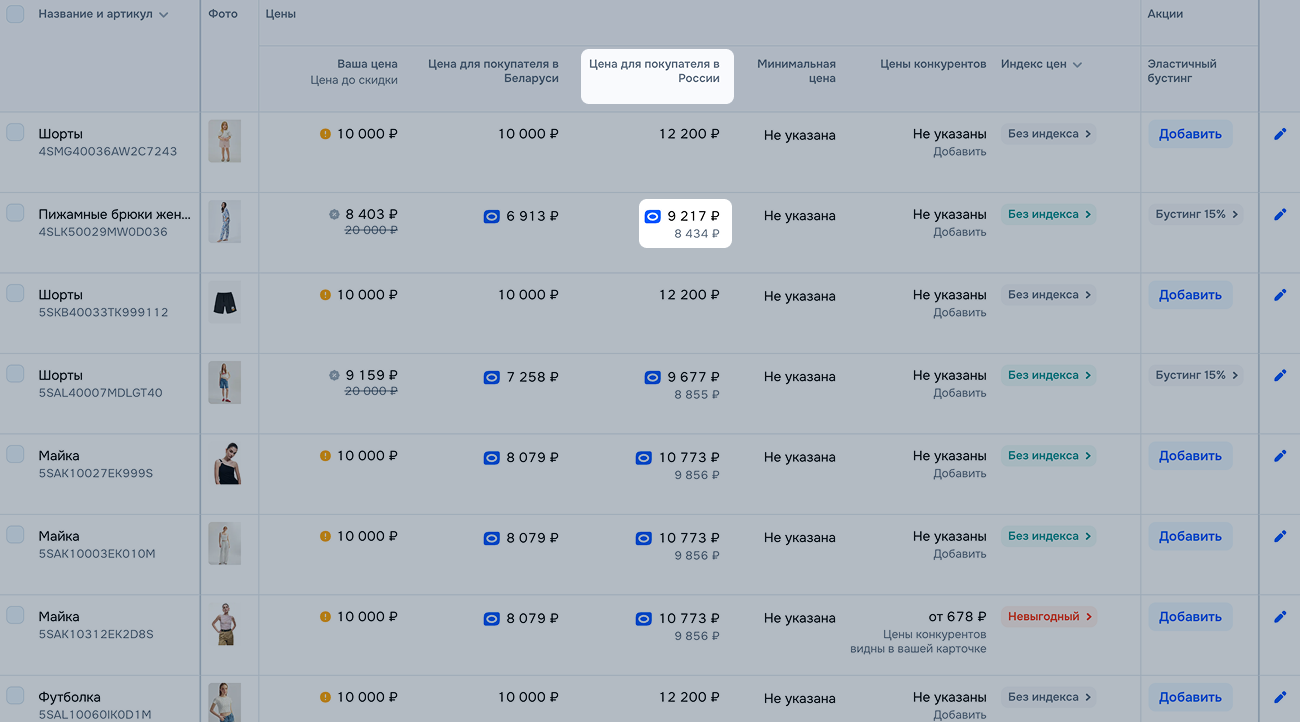Click Добавить button for Майка 5SAK10027EK999S
The image size is (1300, 722).
click(x=1190, y=456)
